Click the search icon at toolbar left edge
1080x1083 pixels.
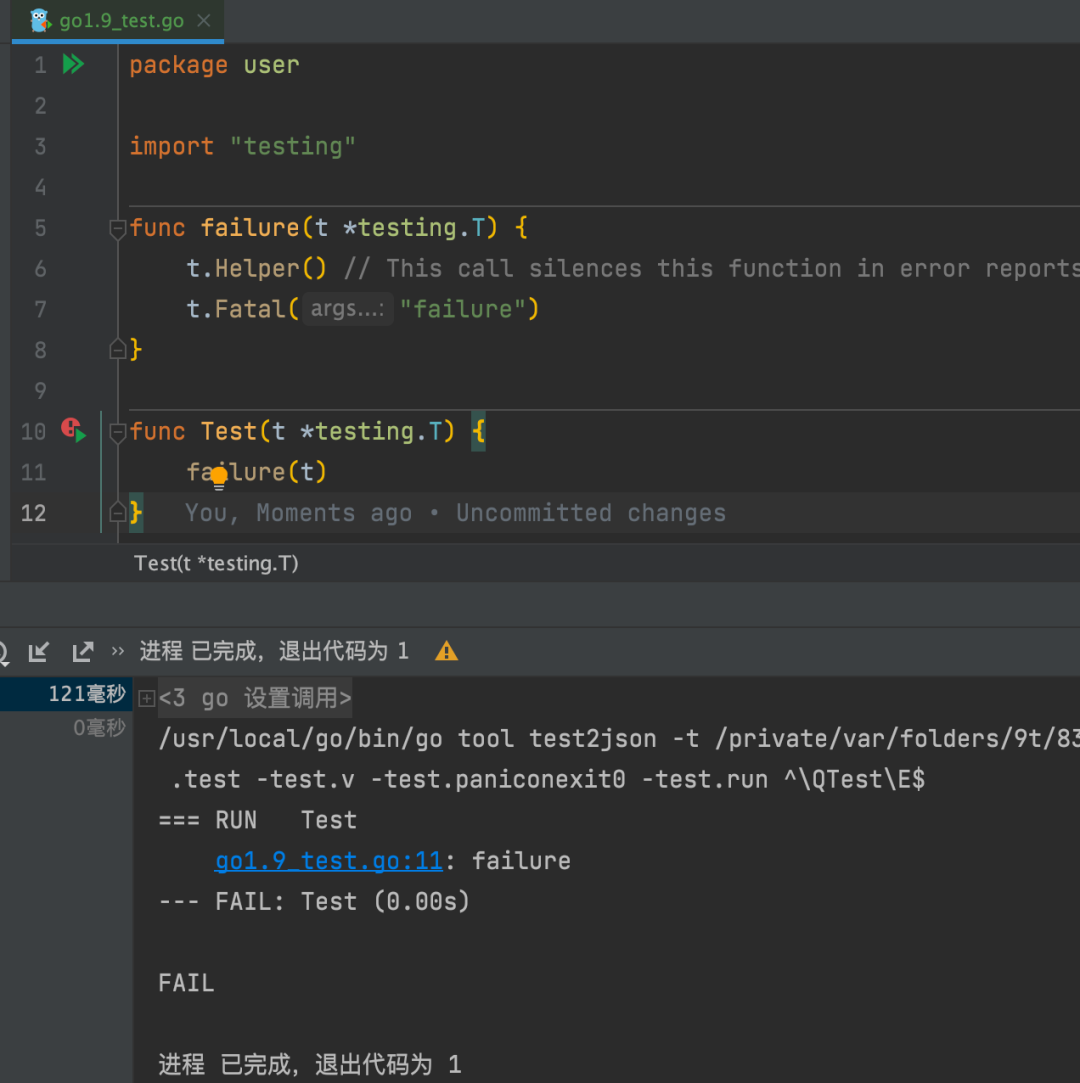(x=3, y=651)
